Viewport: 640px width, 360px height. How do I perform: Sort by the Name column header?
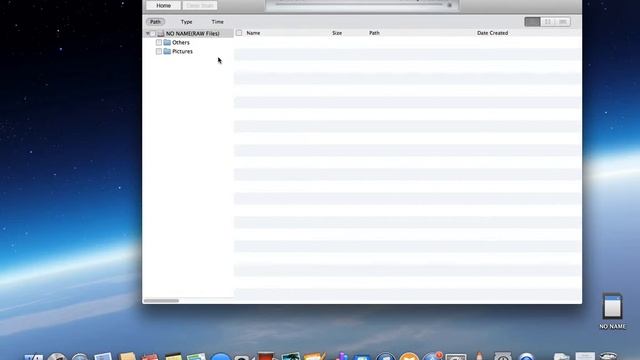[x=253, y=33]
